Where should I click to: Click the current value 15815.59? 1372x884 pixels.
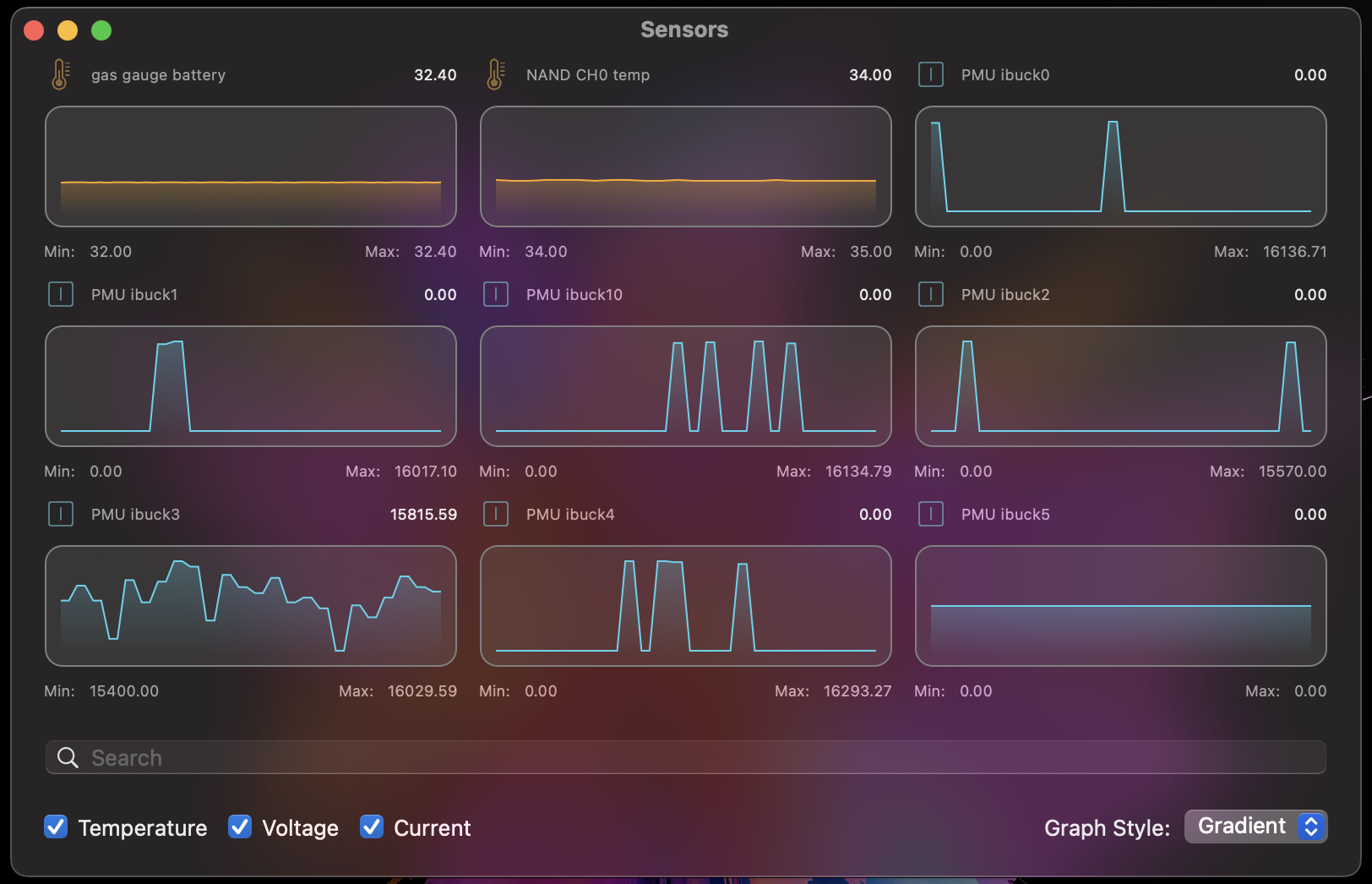[x=423, y=515]
